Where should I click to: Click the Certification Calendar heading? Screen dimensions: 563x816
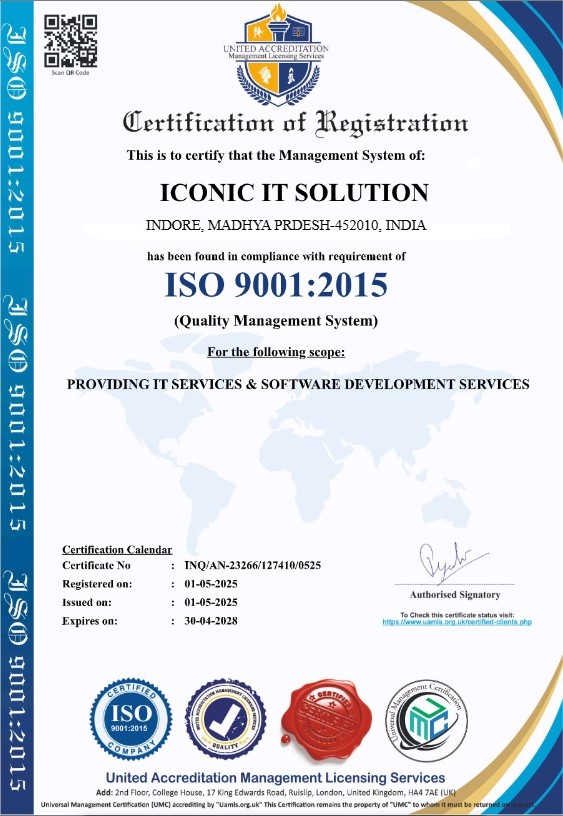(117, 550)
